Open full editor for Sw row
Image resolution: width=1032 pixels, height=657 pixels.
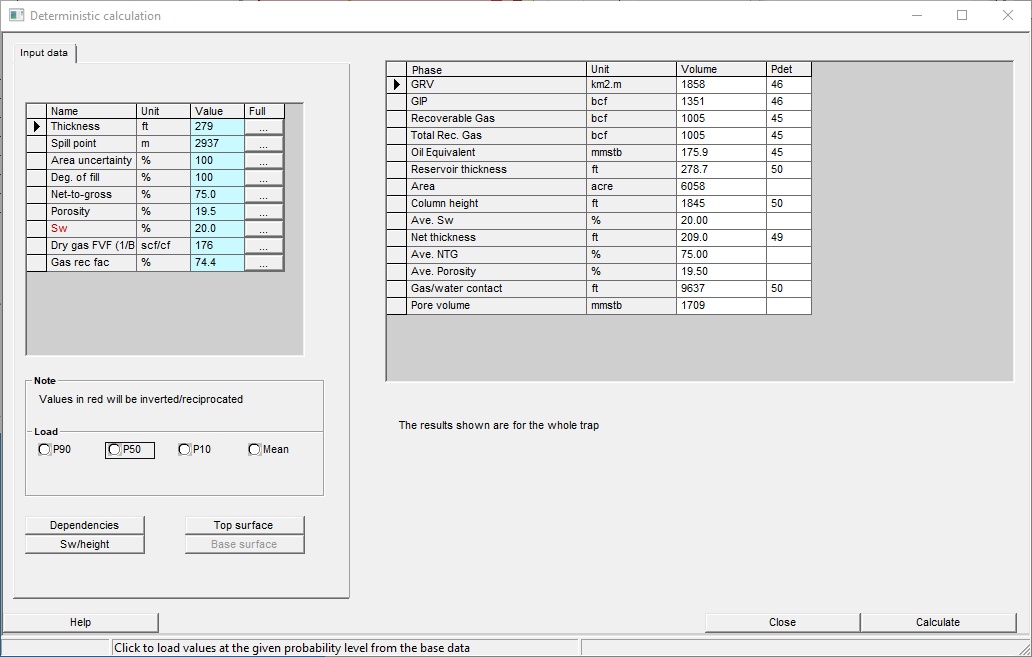pyautogui.click(x=263, y=230)
